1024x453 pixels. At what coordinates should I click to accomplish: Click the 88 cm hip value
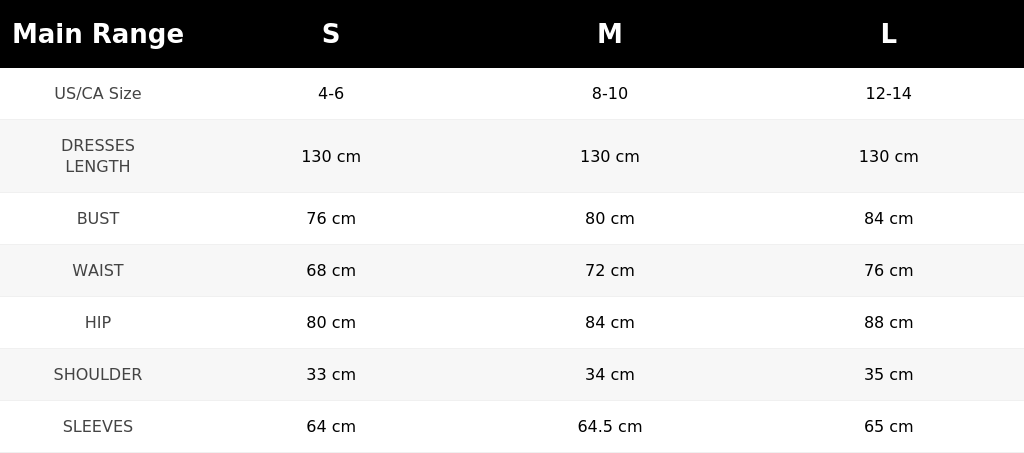pyautogui.click(x=889, y=322)
